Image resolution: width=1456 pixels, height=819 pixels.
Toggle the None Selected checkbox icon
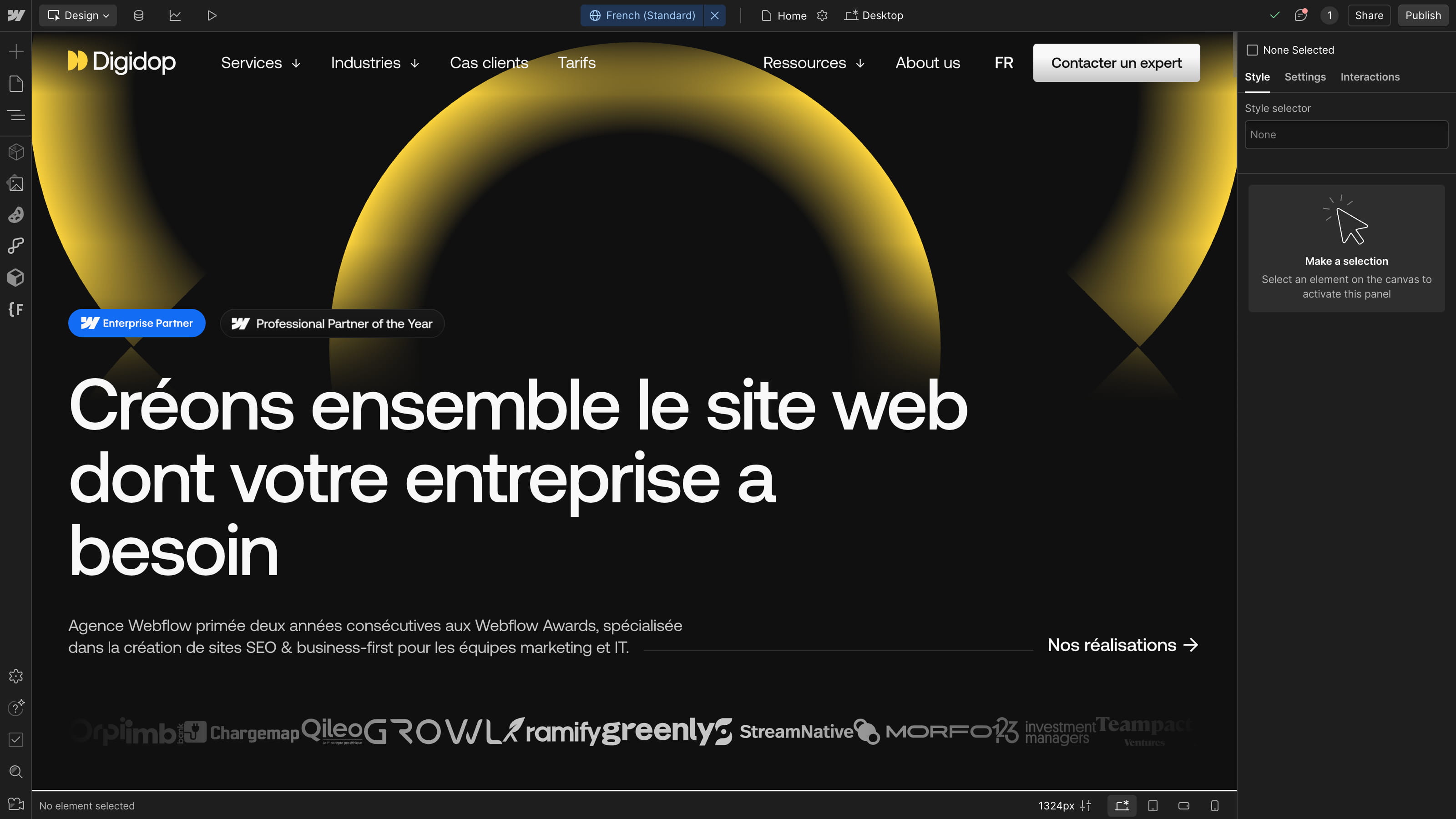coord(1252,51)
